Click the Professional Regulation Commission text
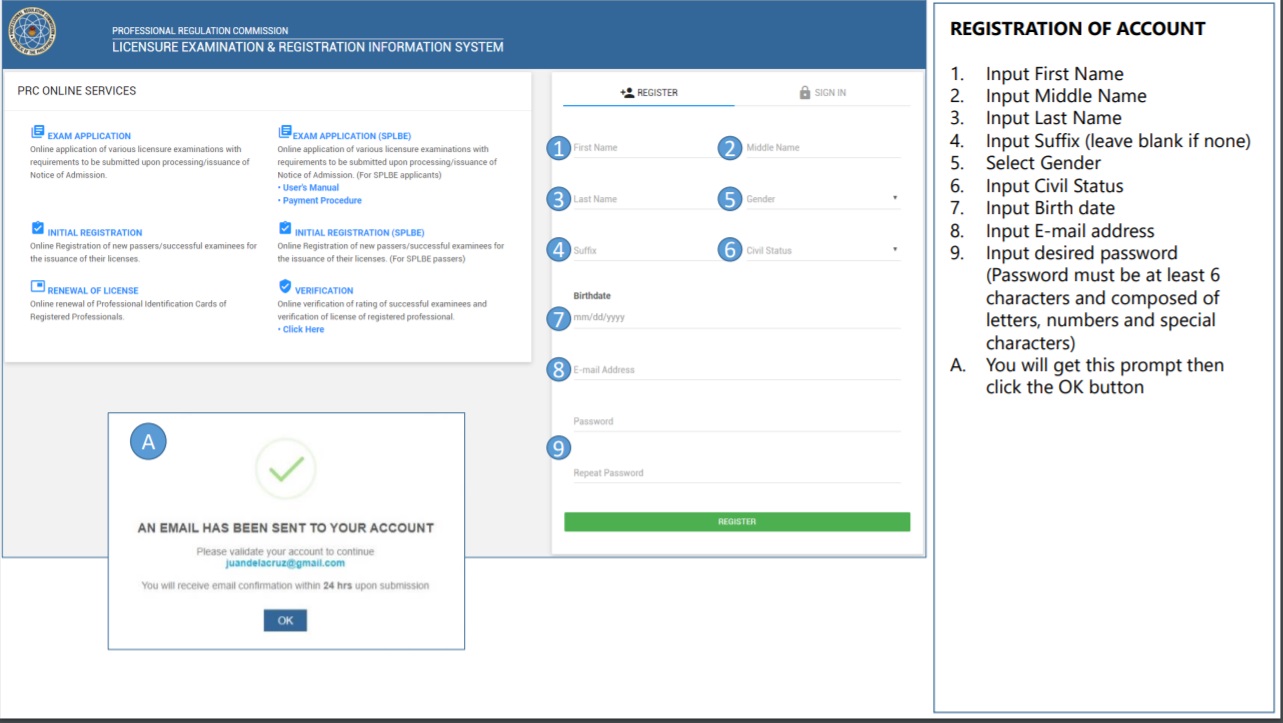1283x723 pixels. point(200,31)
